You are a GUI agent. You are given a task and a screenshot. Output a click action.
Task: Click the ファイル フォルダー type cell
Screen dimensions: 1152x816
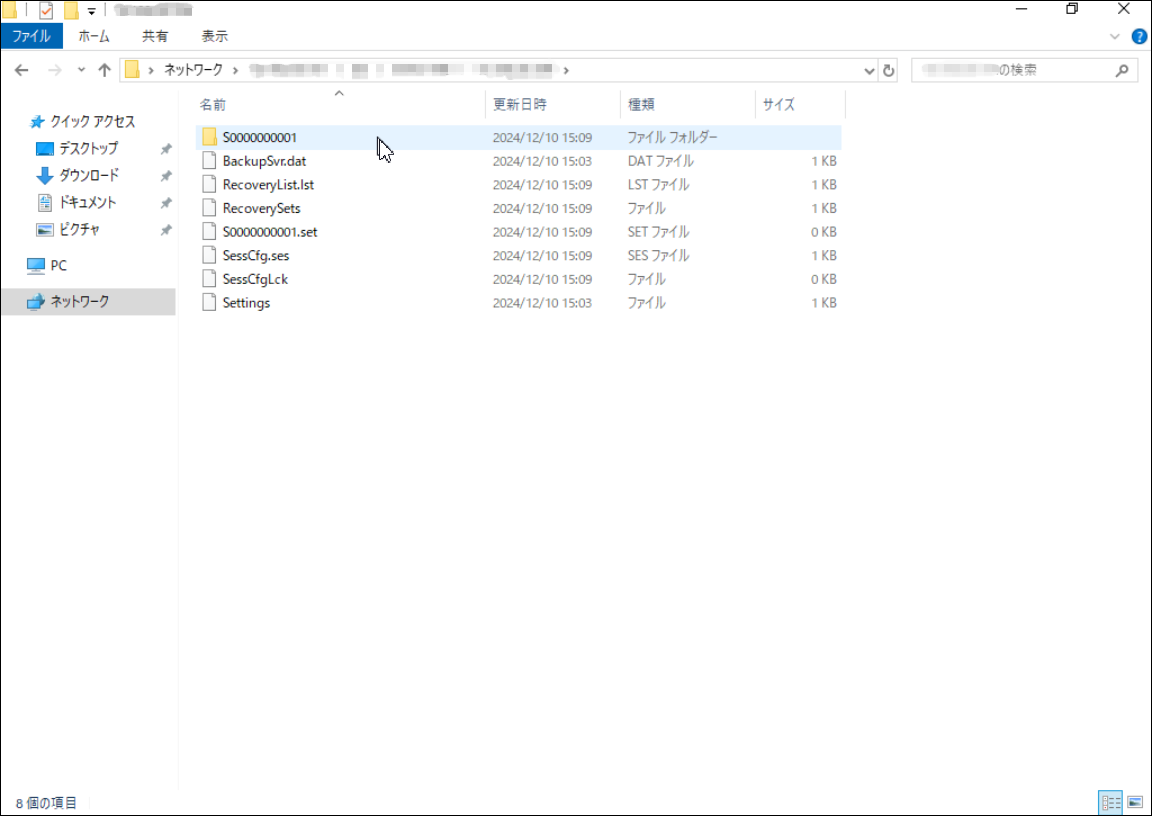(672, 137)
